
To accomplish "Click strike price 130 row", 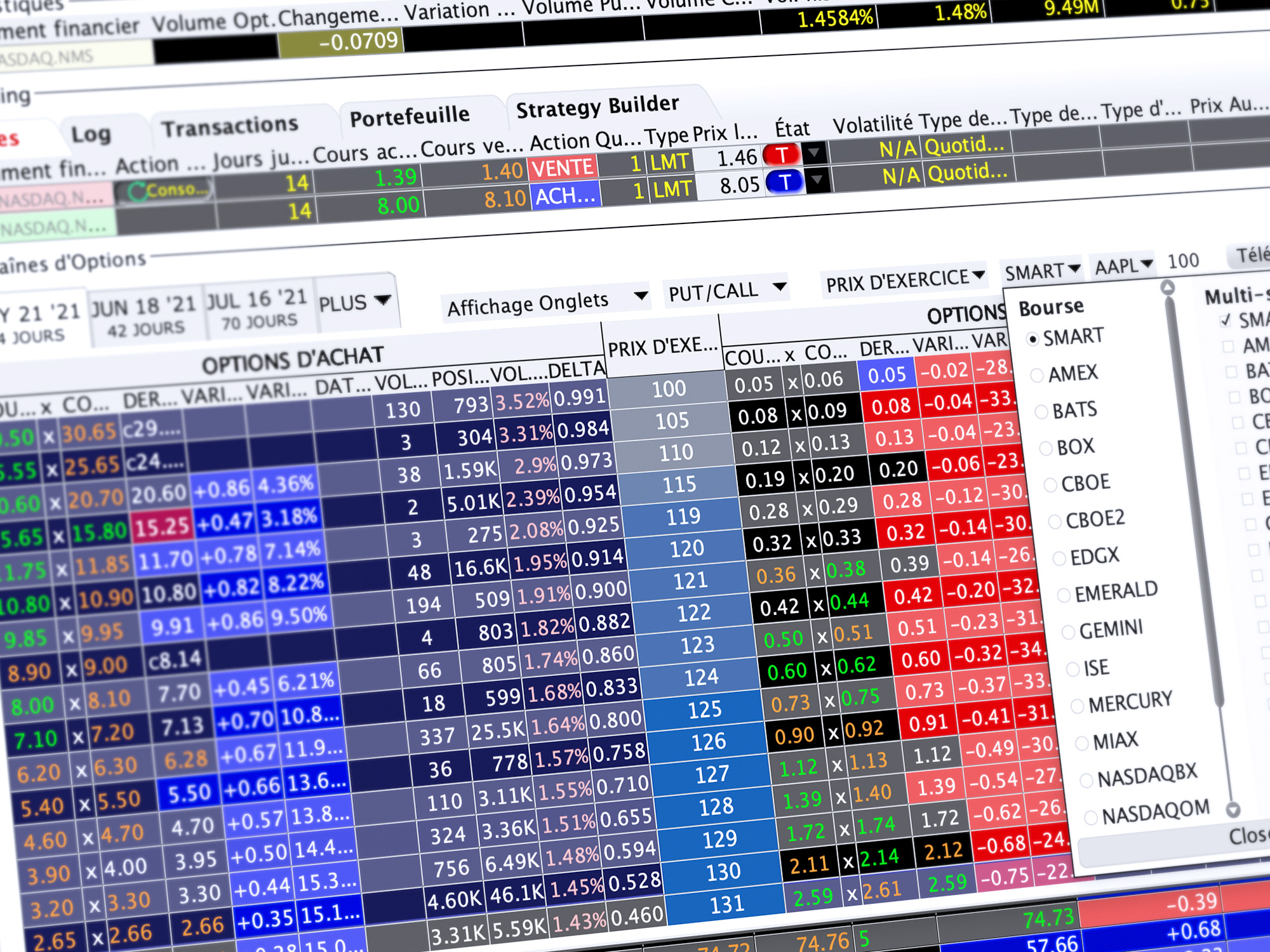I will click(x=723, y=871).
